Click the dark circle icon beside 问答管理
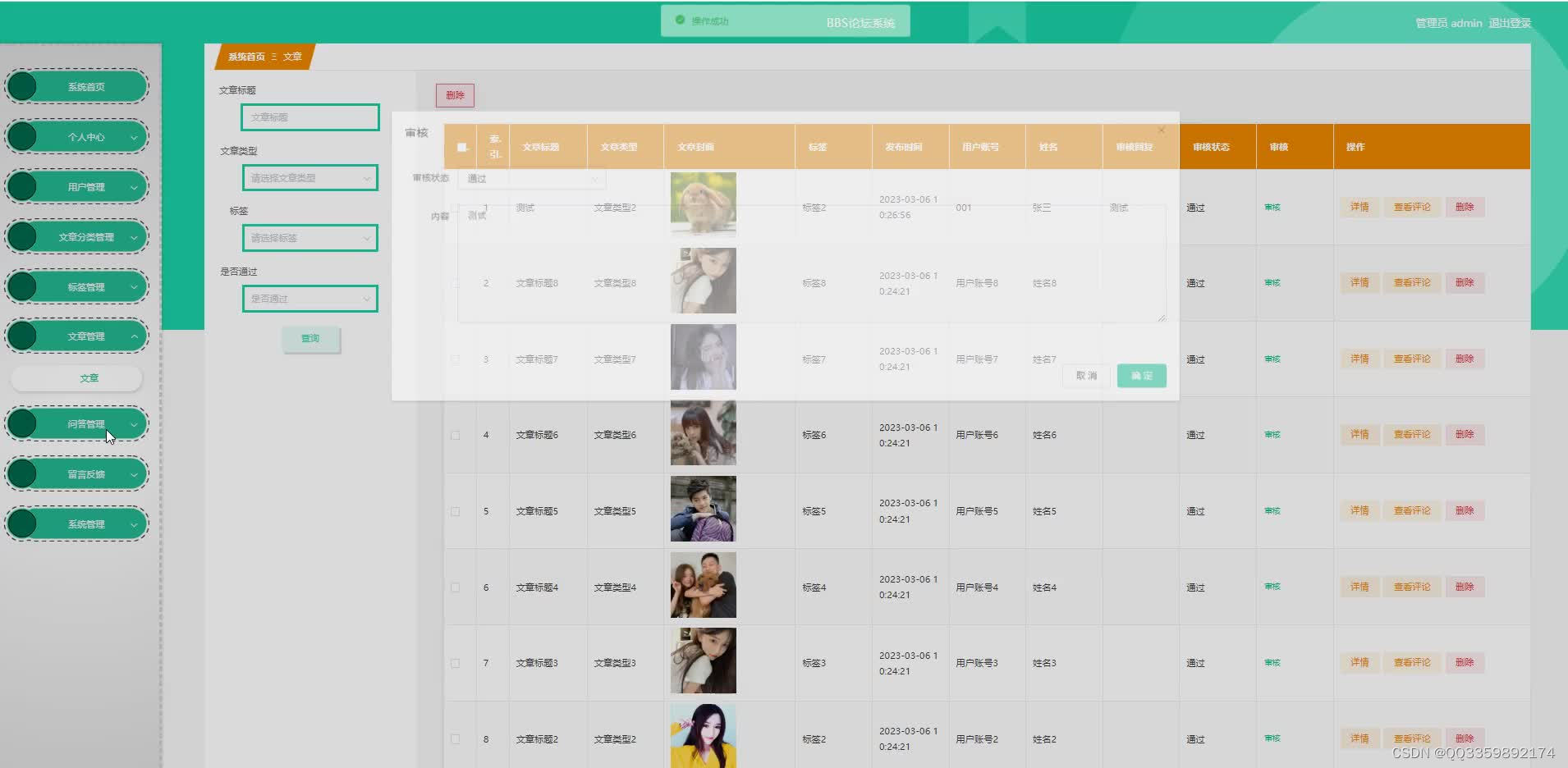This screenshot has width=1568, height=768. 23,423
